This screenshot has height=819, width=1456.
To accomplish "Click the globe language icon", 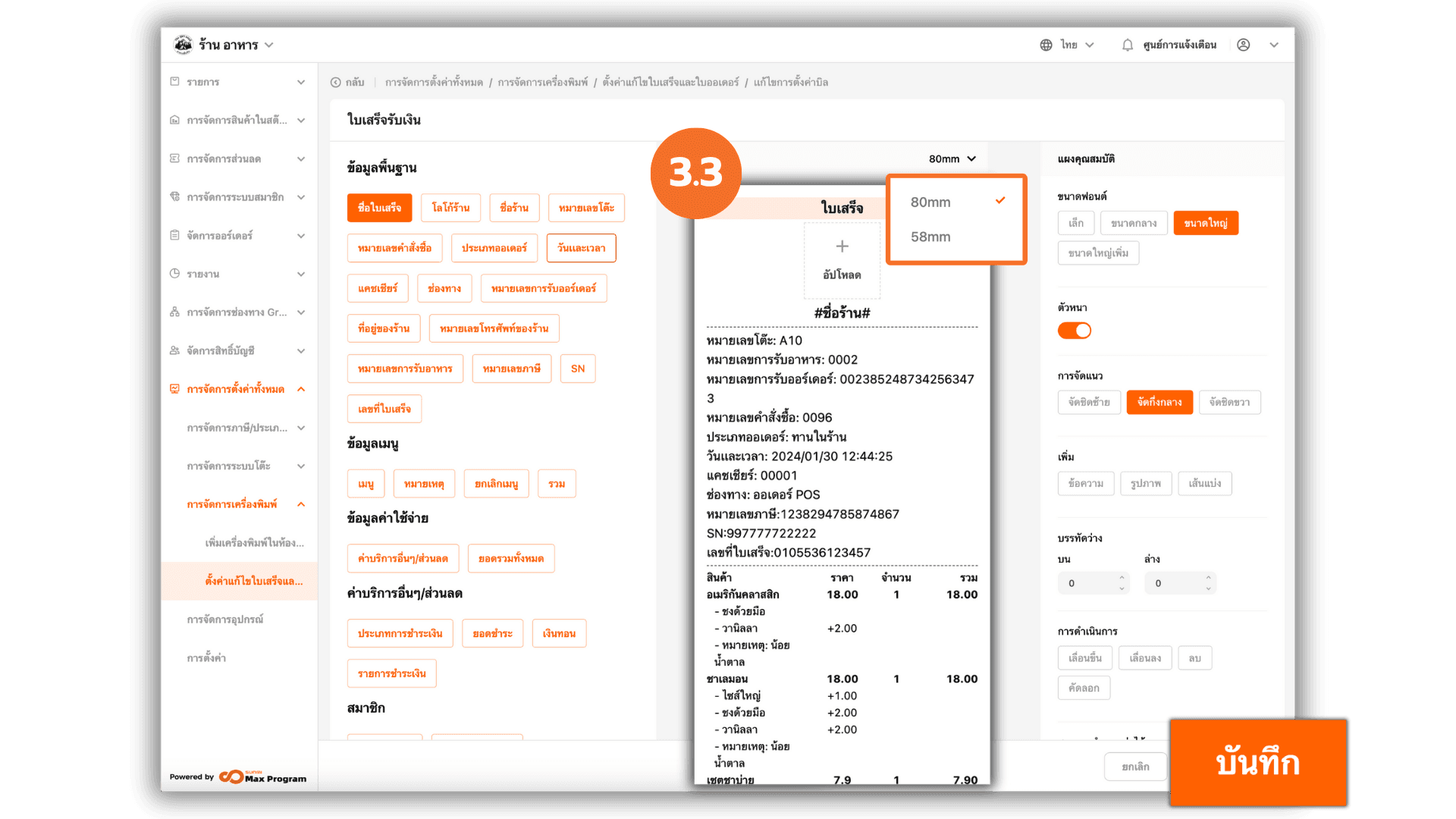I will (1046, 45).
